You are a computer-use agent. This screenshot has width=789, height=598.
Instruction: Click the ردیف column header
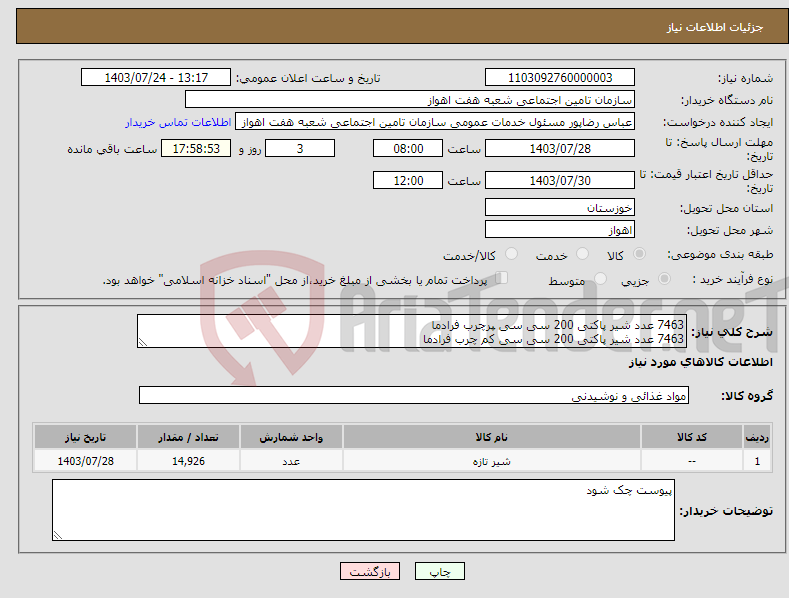pyautogui.click(x=757, y=437)
